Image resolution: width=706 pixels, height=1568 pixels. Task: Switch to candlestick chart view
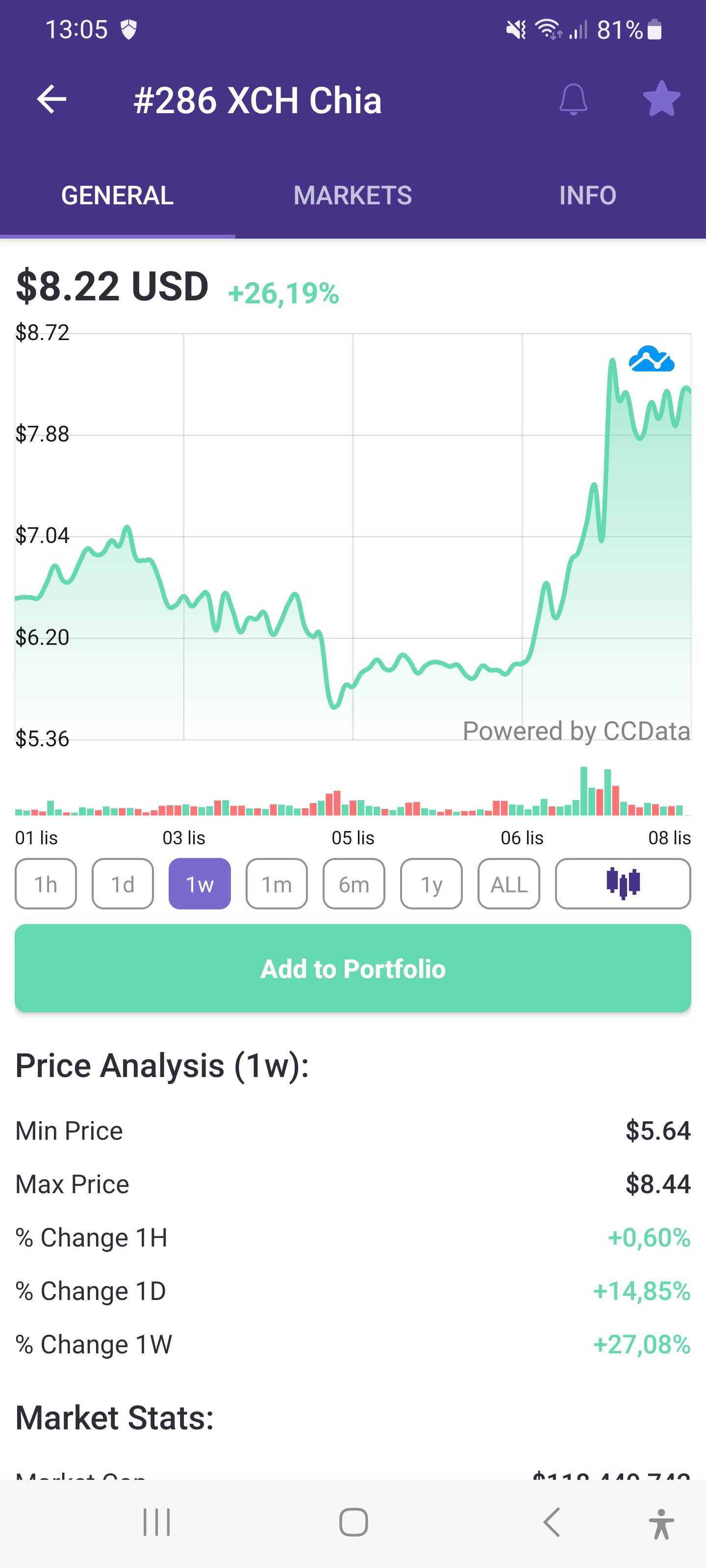tap(623, 883)
